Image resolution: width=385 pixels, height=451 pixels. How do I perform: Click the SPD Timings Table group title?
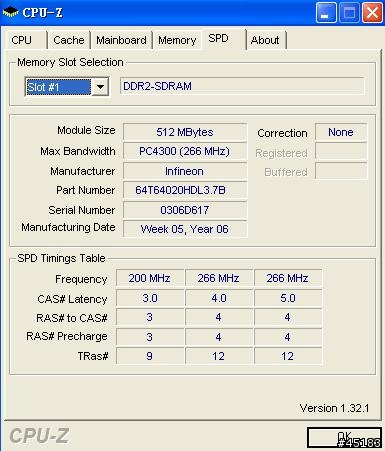point(61,258)
